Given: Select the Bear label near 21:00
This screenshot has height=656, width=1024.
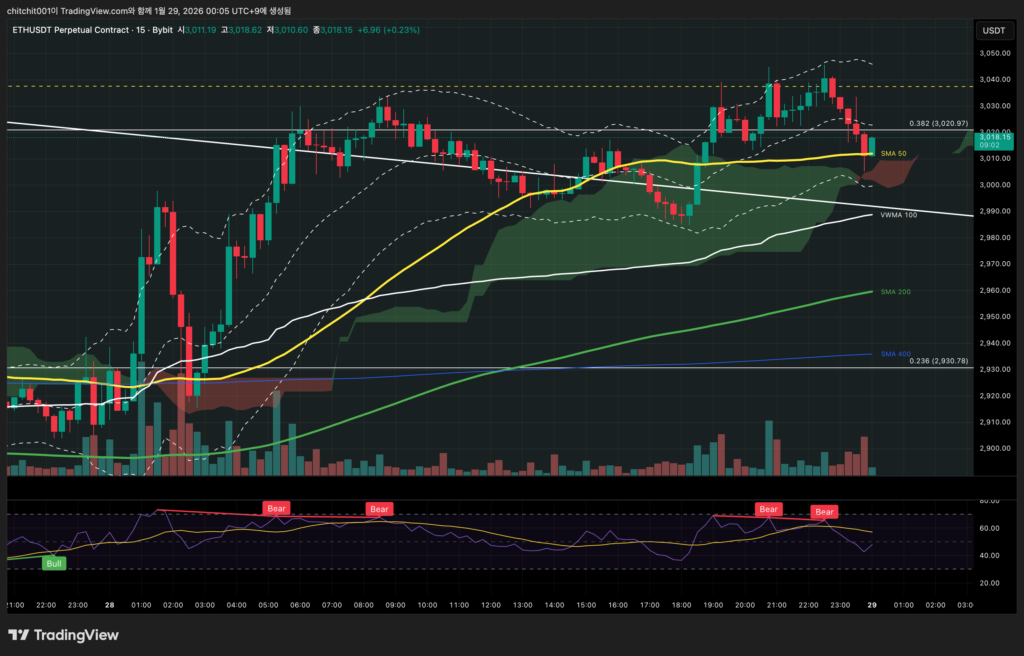Looking at the screenshot, I should 768,509.
